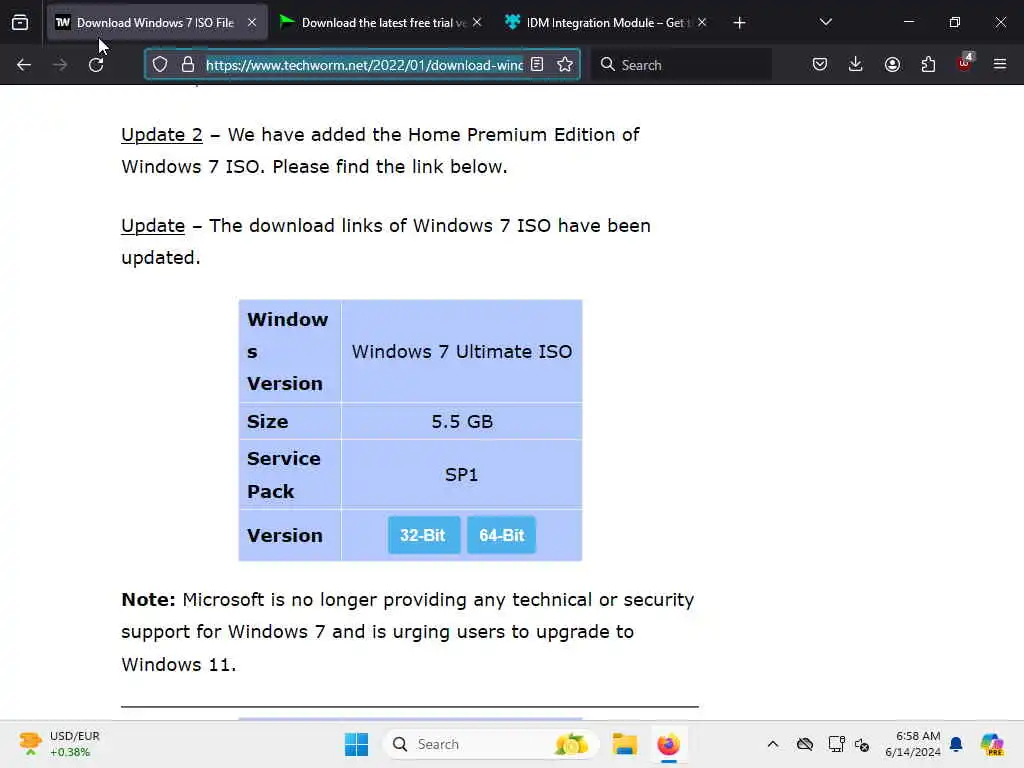Open tracking protection shield icon
Screen dimensions: 1024x768
click(x=160, y=64)
